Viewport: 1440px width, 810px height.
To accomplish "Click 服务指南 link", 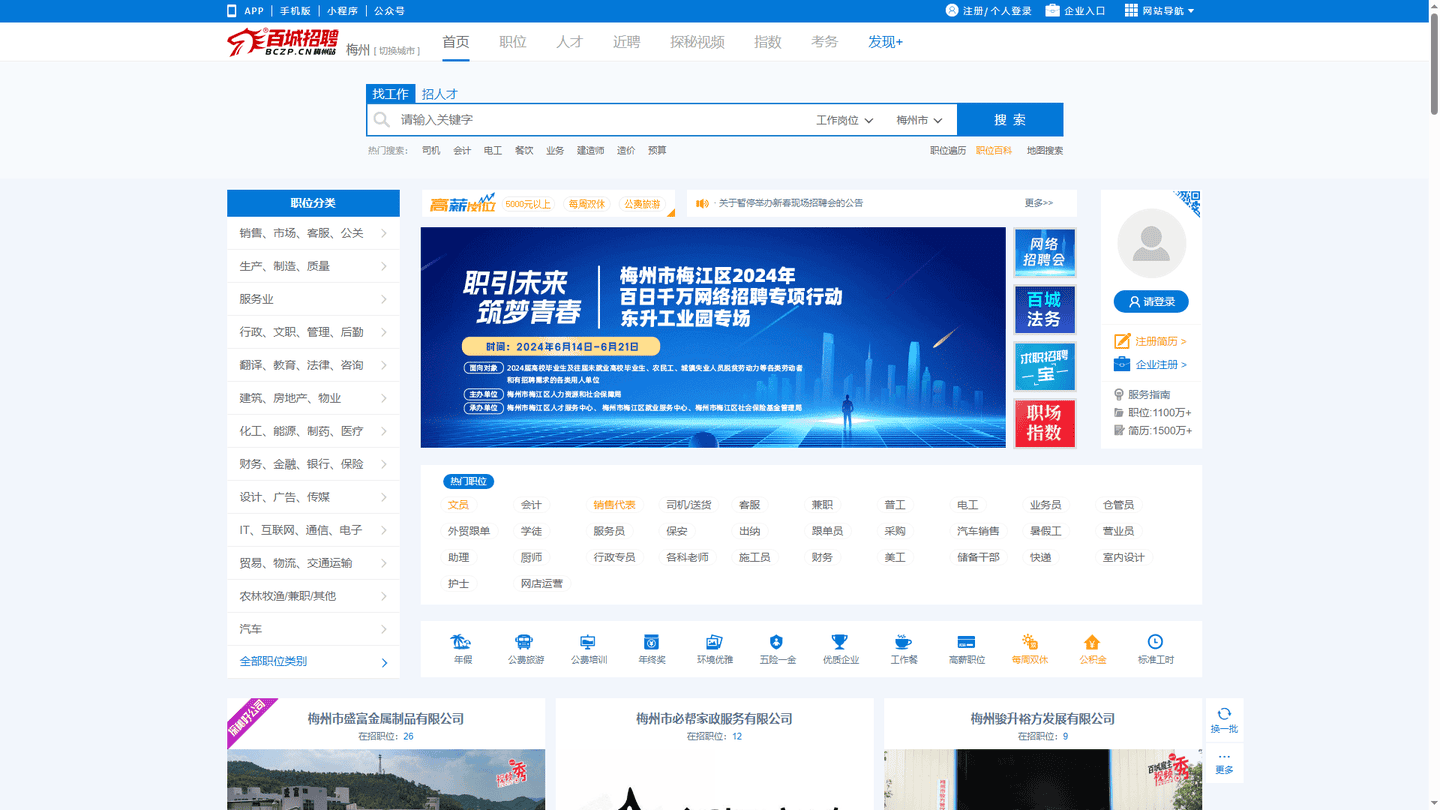I will 1148,395.
